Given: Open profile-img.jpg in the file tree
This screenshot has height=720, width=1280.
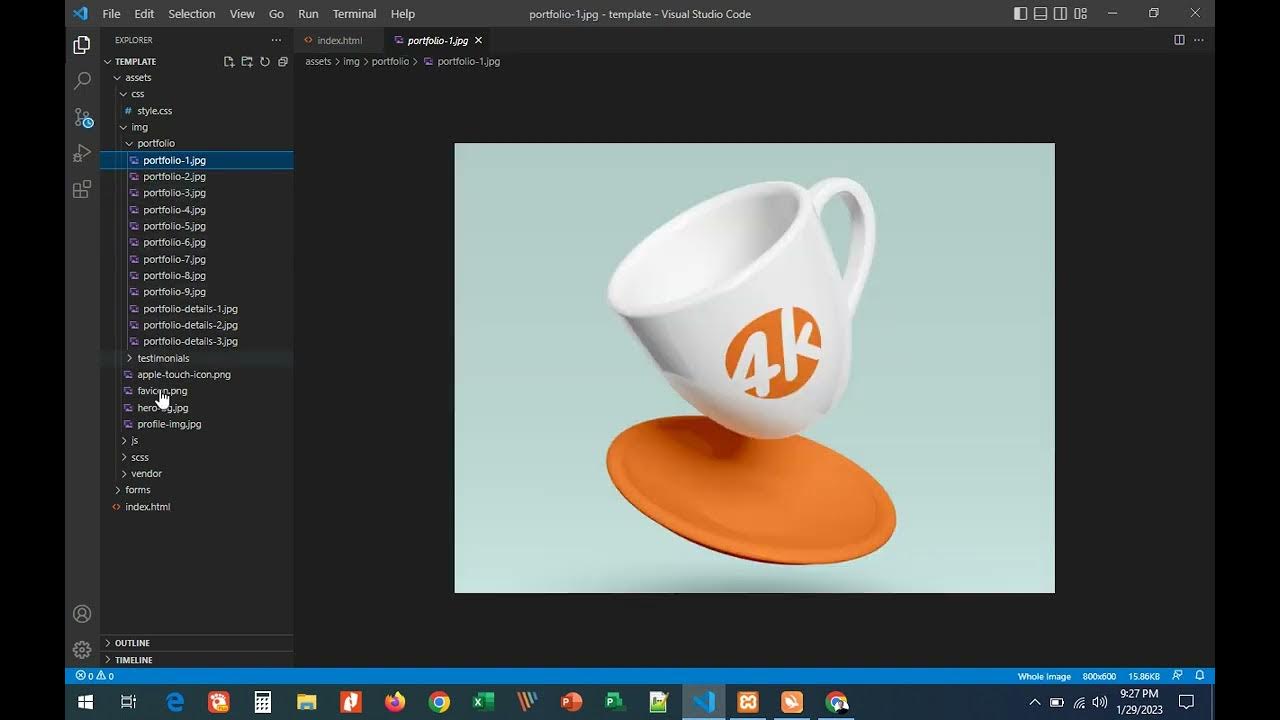Looking at the screenshot, I should point(169,424).
